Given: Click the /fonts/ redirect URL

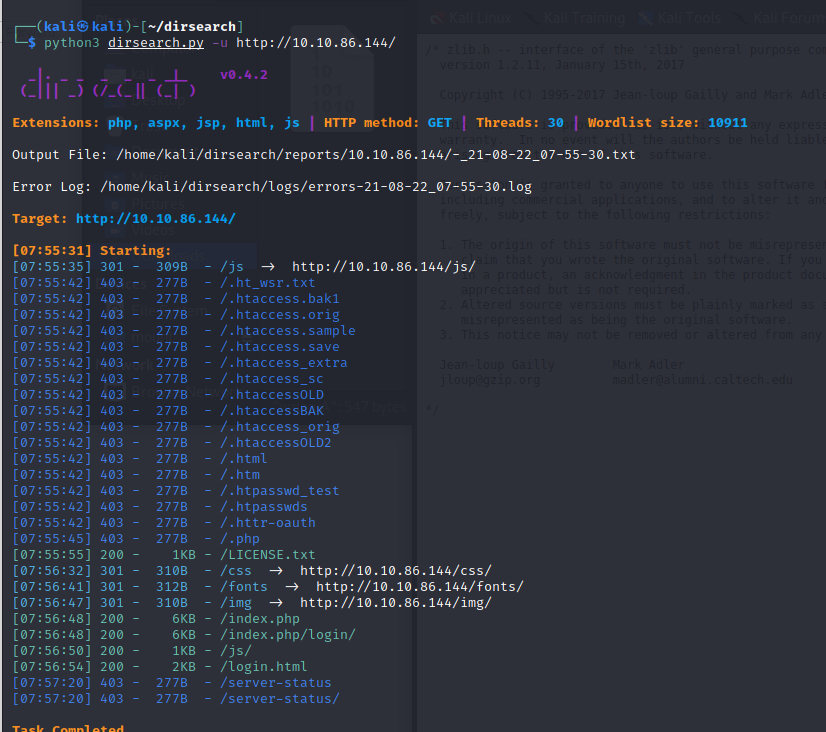Looking at the screenshot, I should point(419,587).
